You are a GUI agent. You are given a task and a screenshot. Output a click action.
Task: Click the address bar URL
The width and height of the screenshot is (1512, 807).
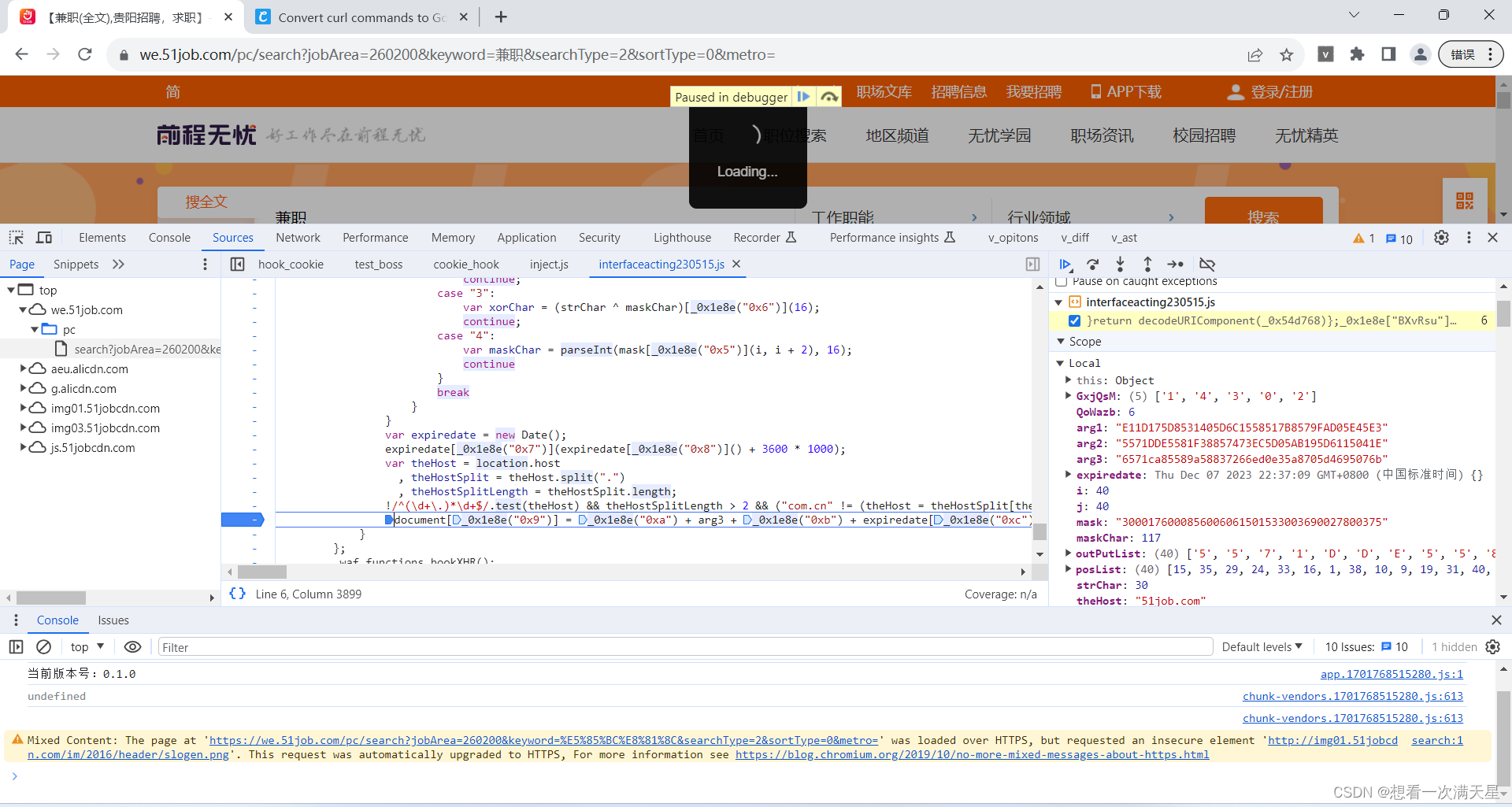pyautogui.click(x=457, y=54)
